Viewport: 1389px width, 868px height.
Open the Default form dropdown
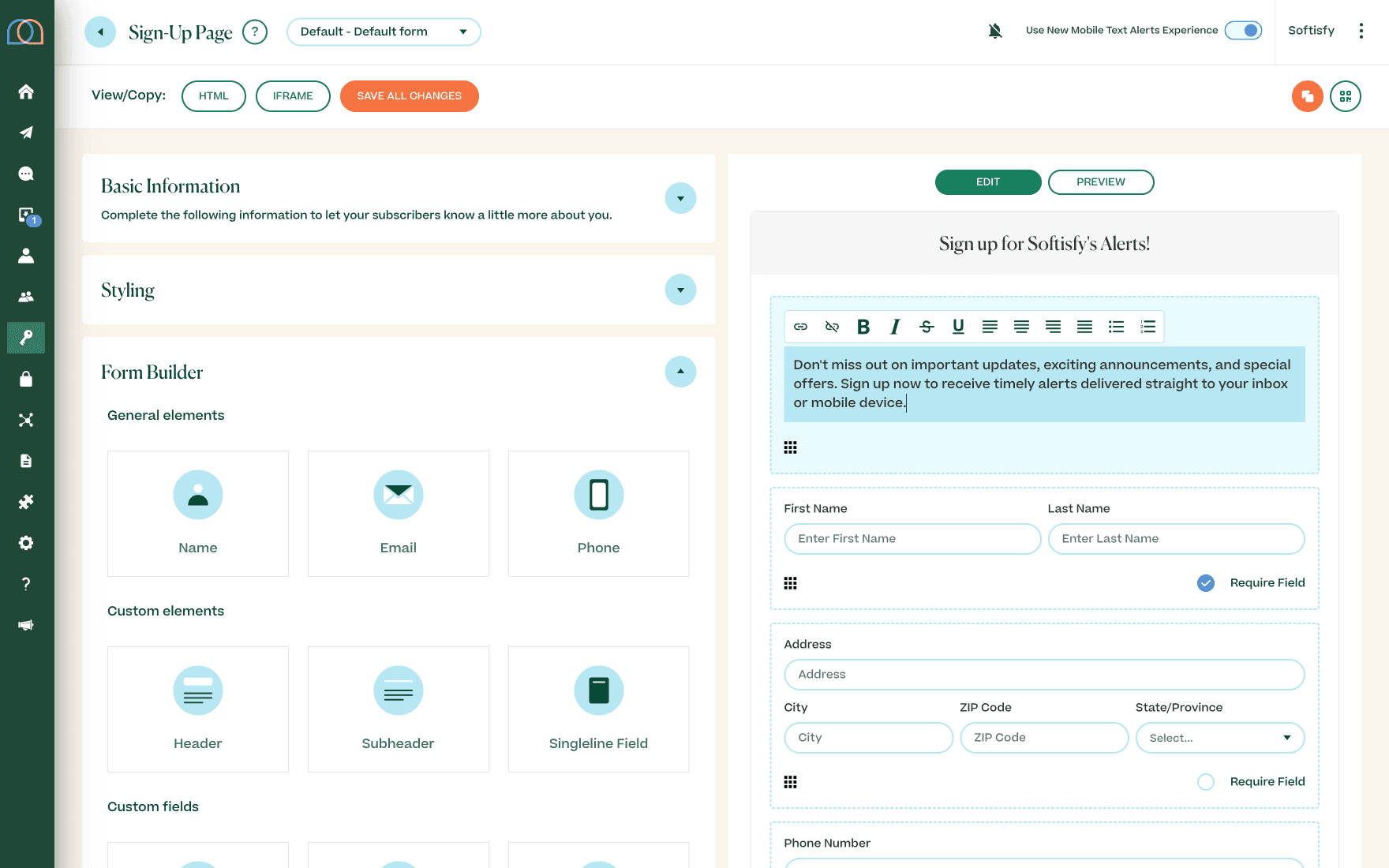pyautogui.click(x=384, y=32)
